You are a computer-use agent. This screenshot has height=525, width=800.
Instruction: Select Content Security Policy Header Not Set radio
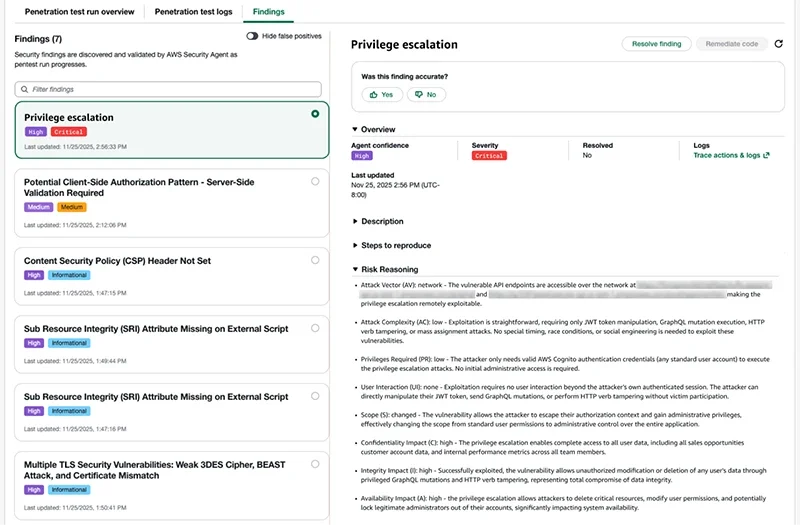[x=315, y=260]
